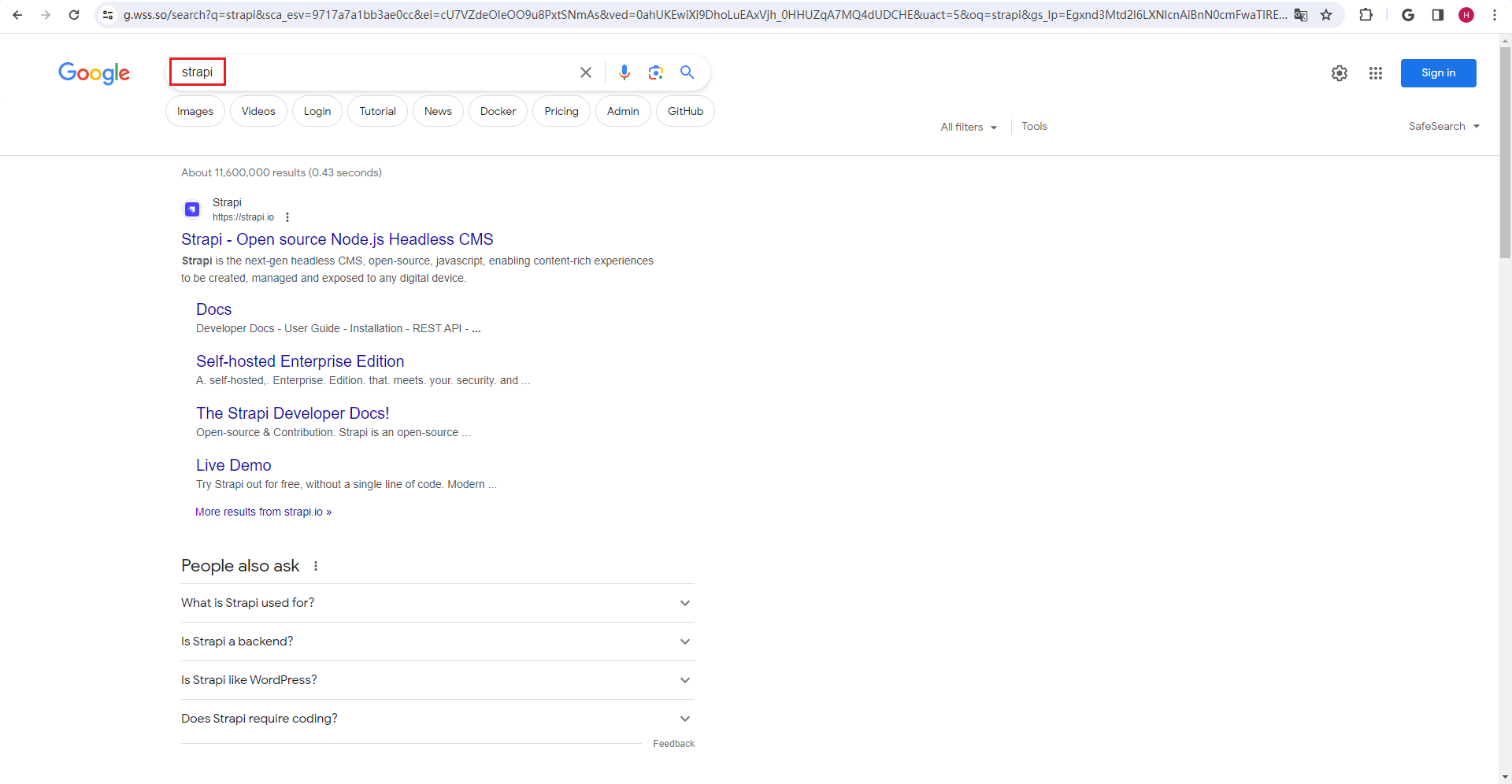Click the Sign in button
This screenshot has height=784, width=1512.
pyautogui.click(x=1438, y=73)
